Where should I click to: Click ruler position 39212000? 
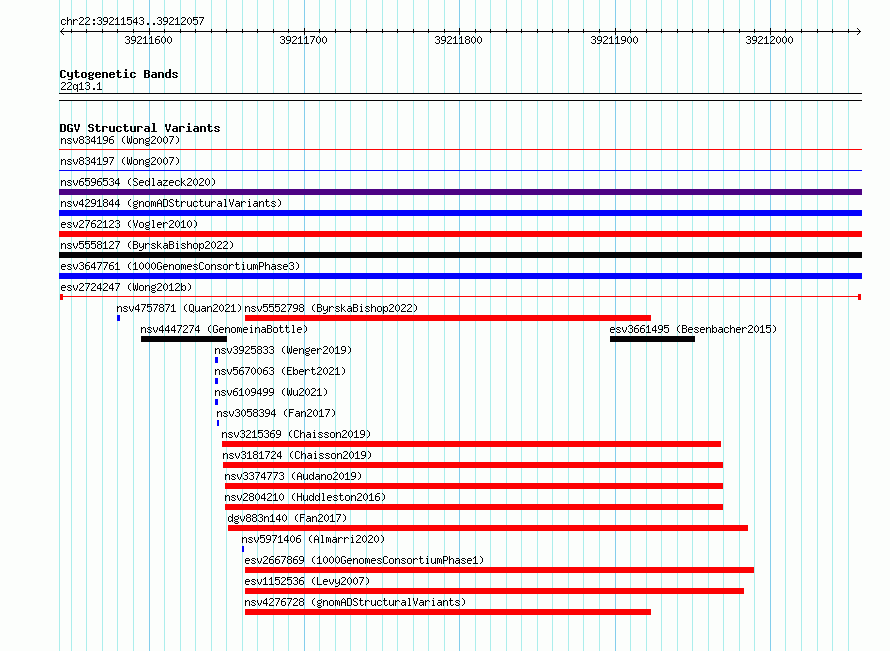pos(770,40)
